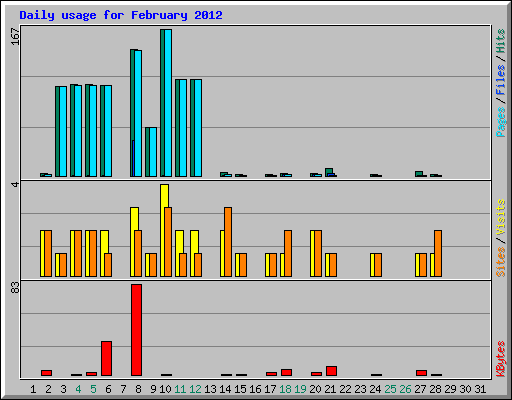This screenshot has height=400, width=512.
Task: Click the day 31 label on x-axis
Action: [480, 389]
